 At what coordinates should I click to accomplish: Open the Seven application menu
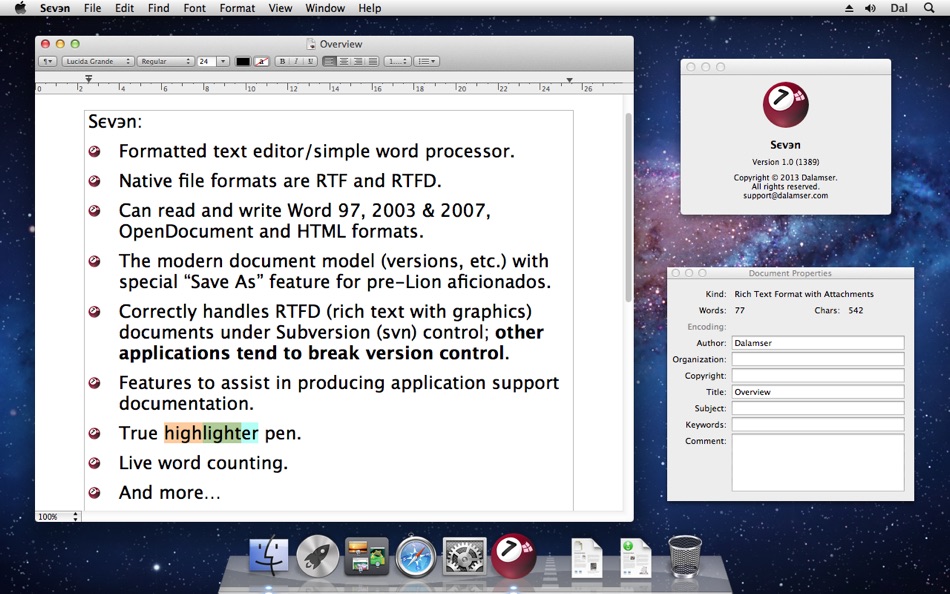tap(55, 8)
